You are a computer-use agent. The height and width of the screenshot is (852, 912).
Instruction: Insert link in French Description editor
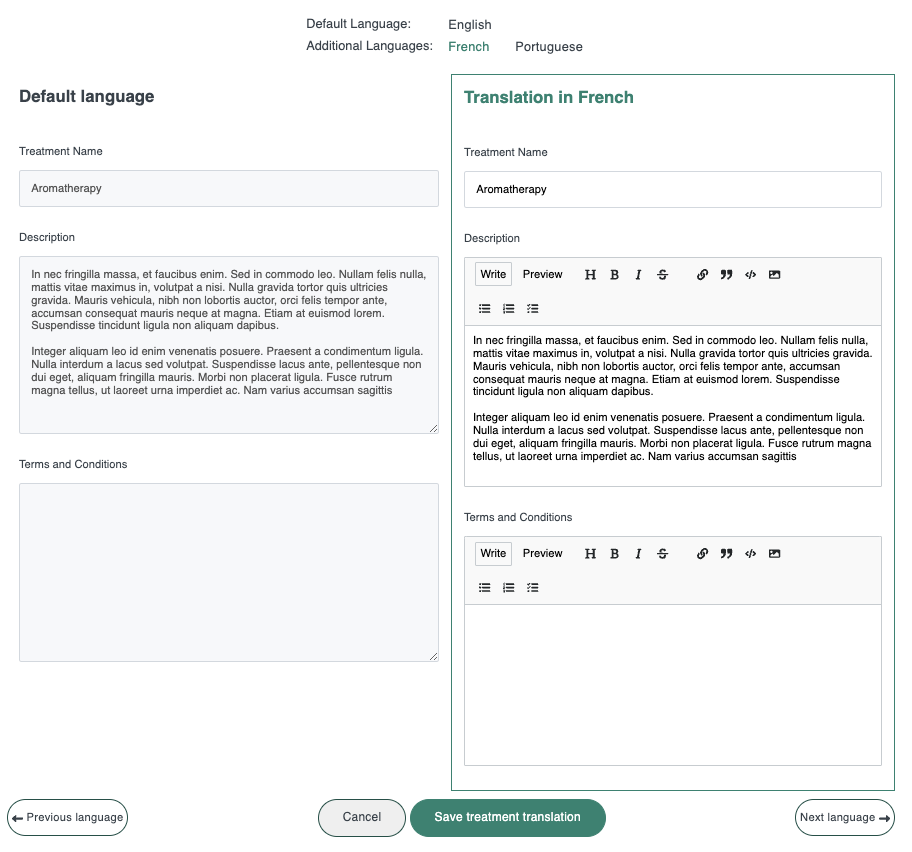702,275
